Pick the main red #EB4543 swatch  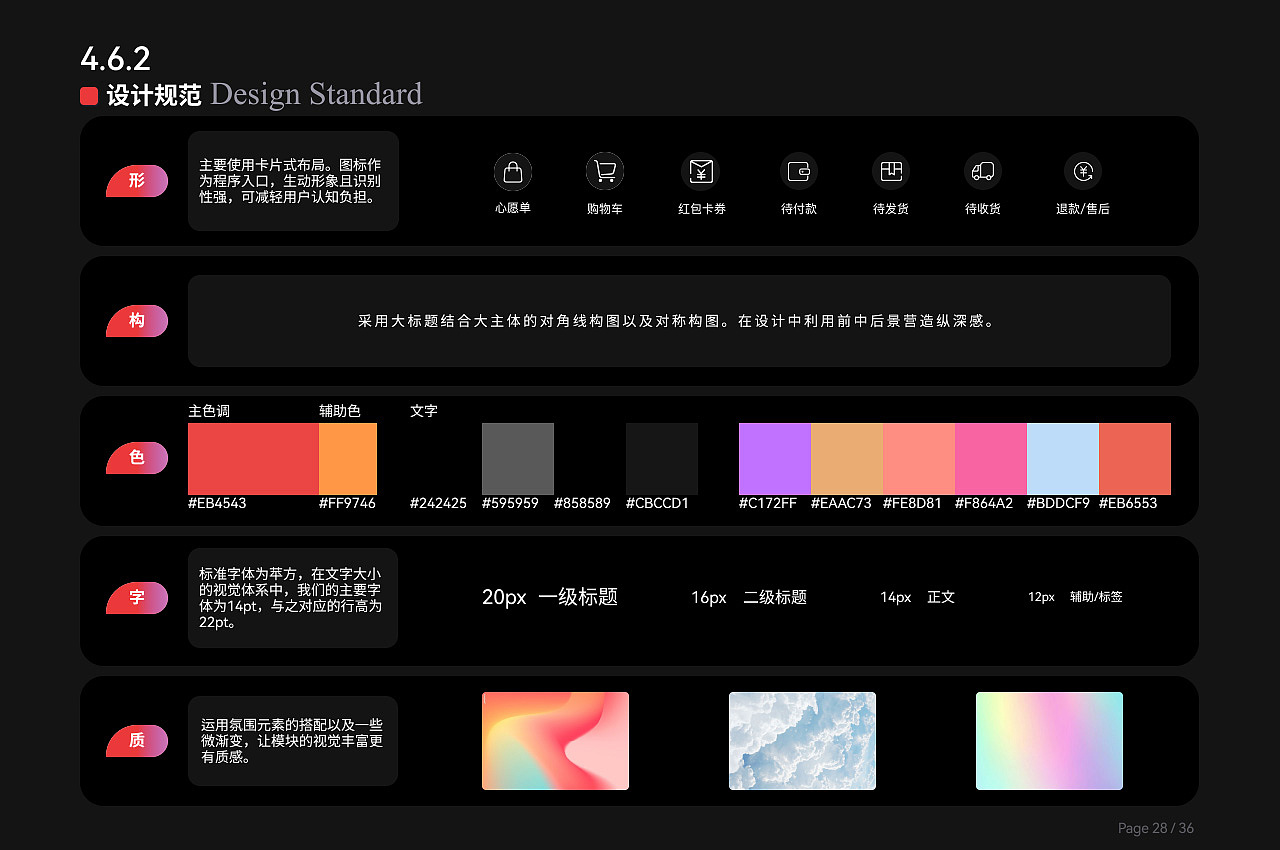[253, 459]
